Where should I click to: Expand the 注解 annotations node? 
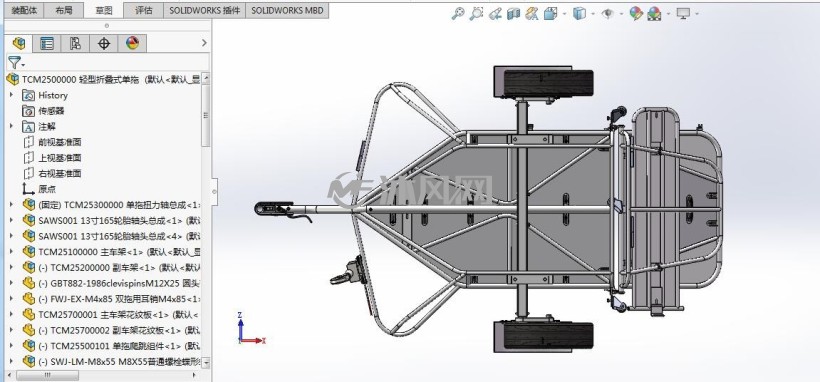[x=12, y=127]
